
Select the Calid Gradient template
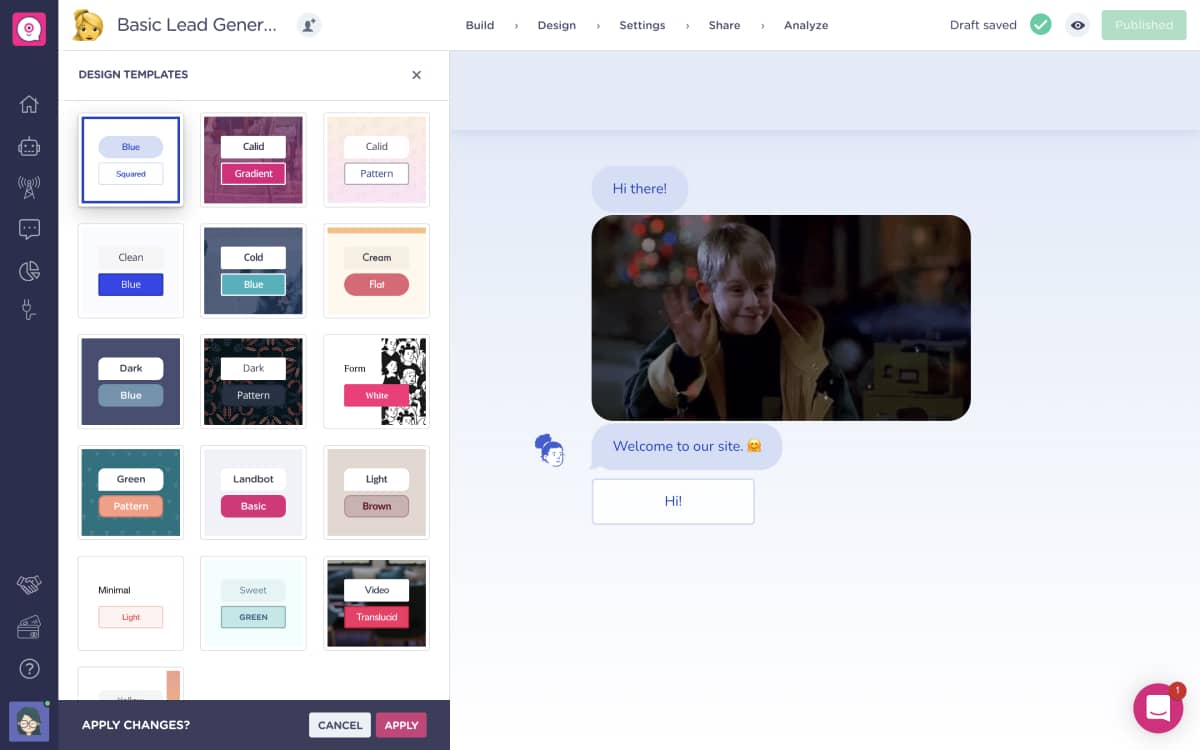253,160
